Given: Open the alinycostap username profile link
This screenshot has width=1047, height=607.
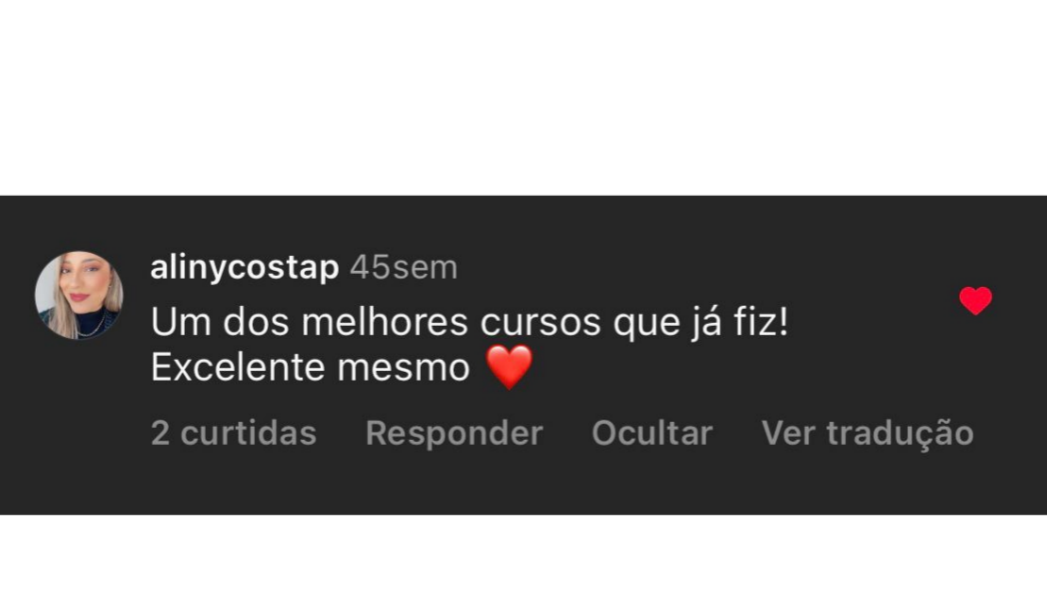Looking at the screenshot, I should [244, 268].
